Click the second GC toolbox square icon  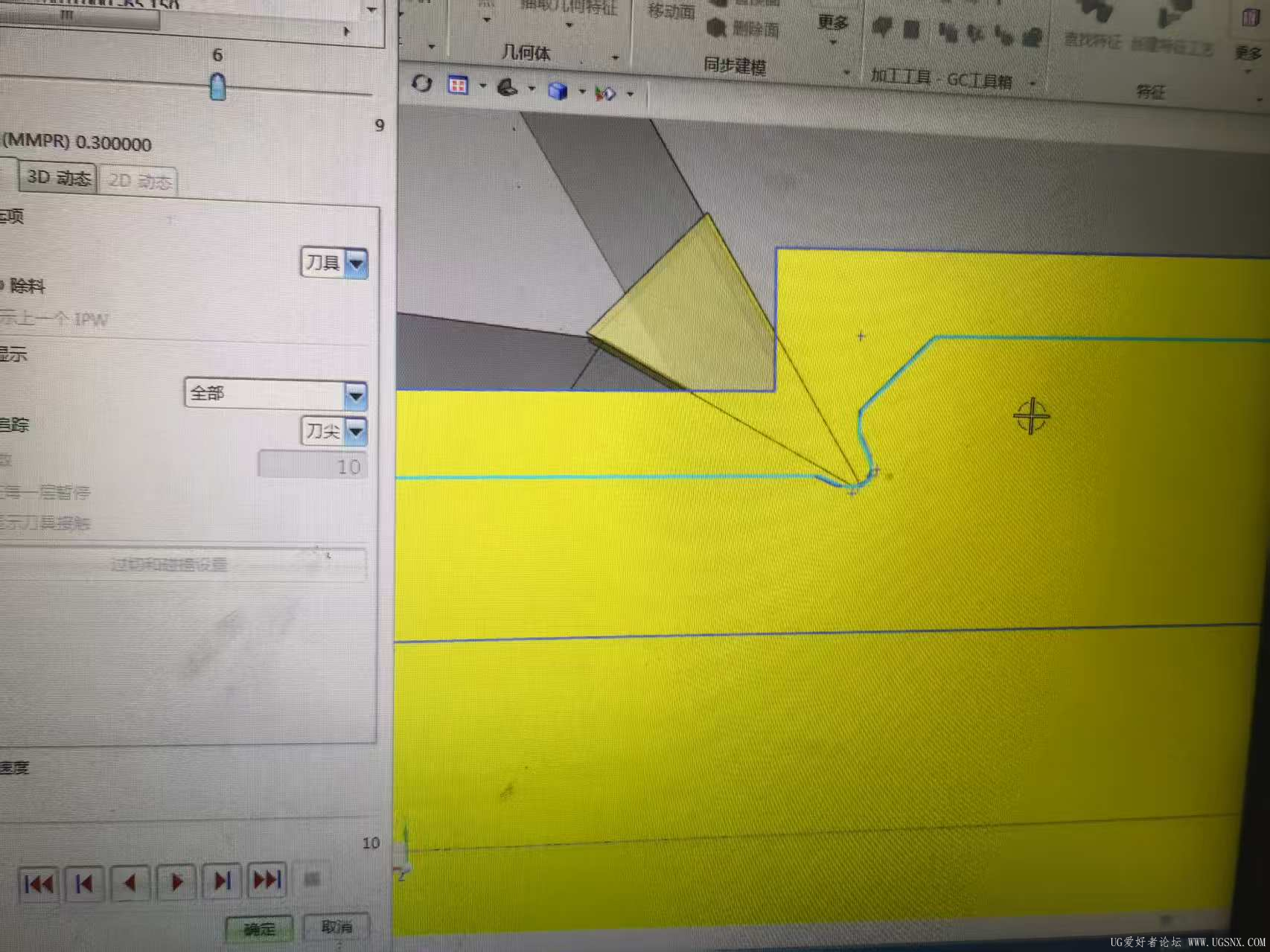911,30
